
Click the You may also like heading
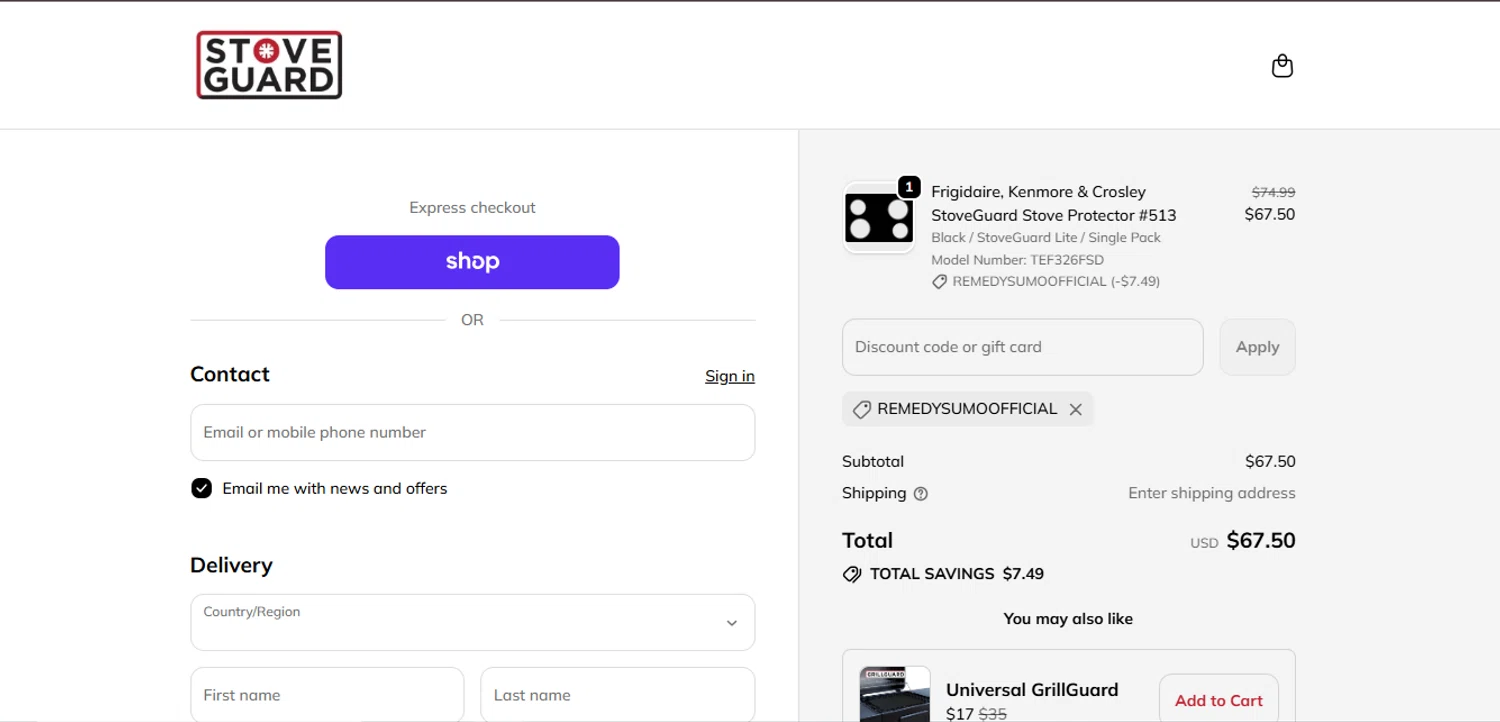(1068, 619)
